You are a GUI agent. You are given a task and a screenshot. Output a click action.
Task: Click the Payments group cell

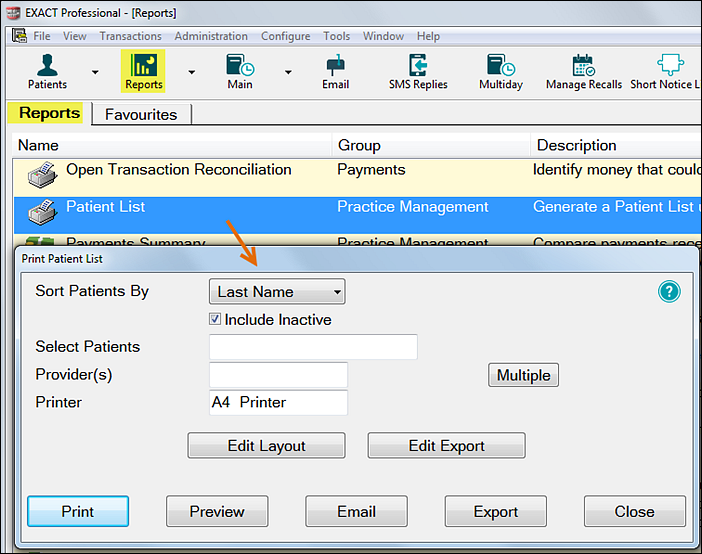[x=371, y=169]
